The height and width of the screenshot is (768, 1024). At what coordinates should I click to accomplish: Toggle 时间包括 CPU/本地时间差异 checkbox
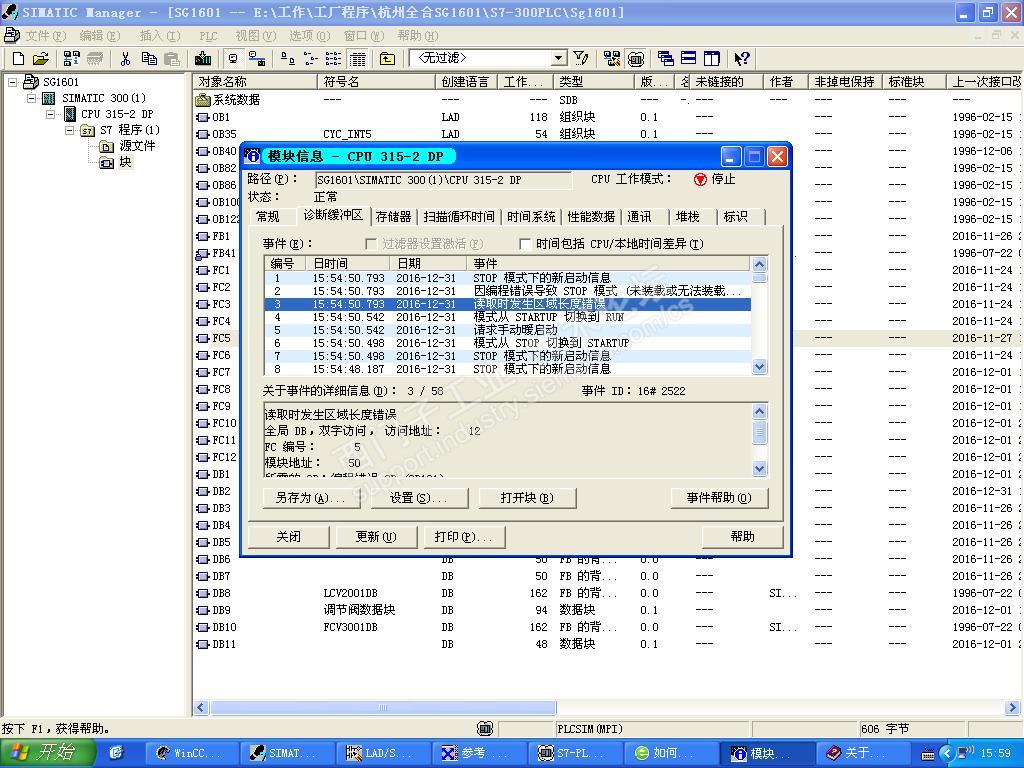coord(524,244)
